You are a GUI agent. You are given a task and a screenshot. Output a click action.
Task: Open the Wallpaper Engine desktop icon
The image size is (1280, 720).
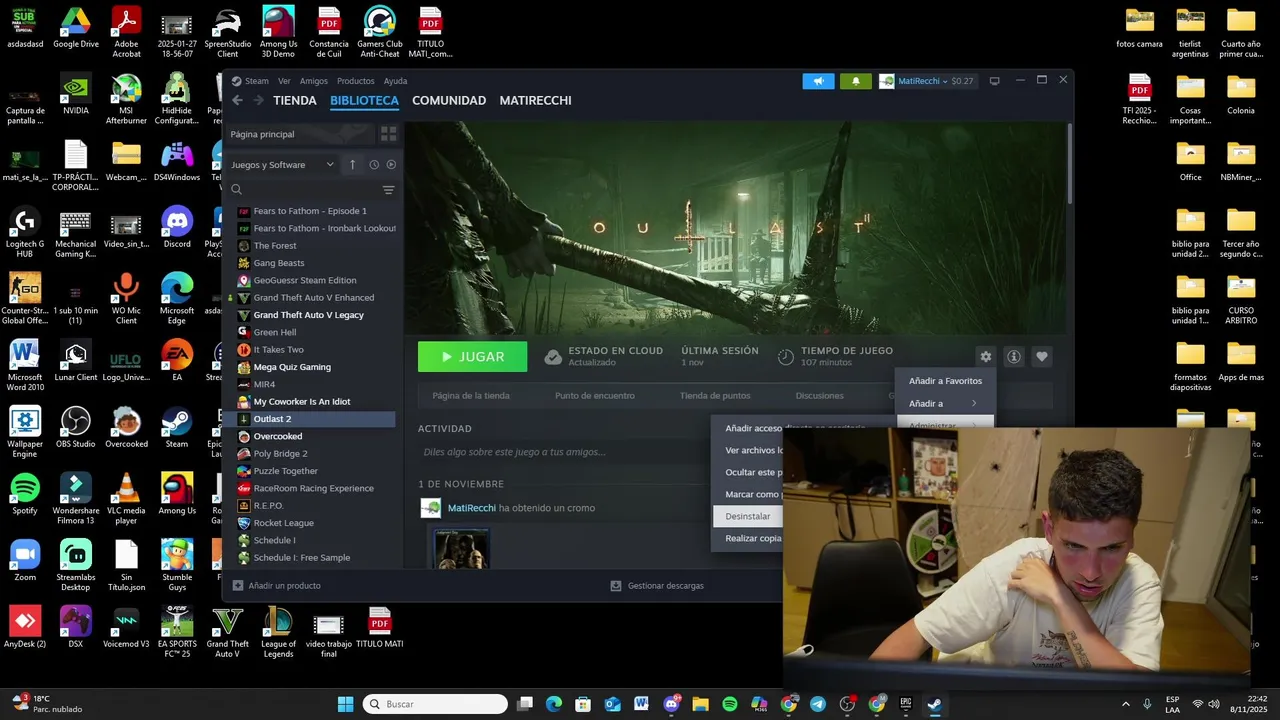pyautogui.click(x=25, y=432)
